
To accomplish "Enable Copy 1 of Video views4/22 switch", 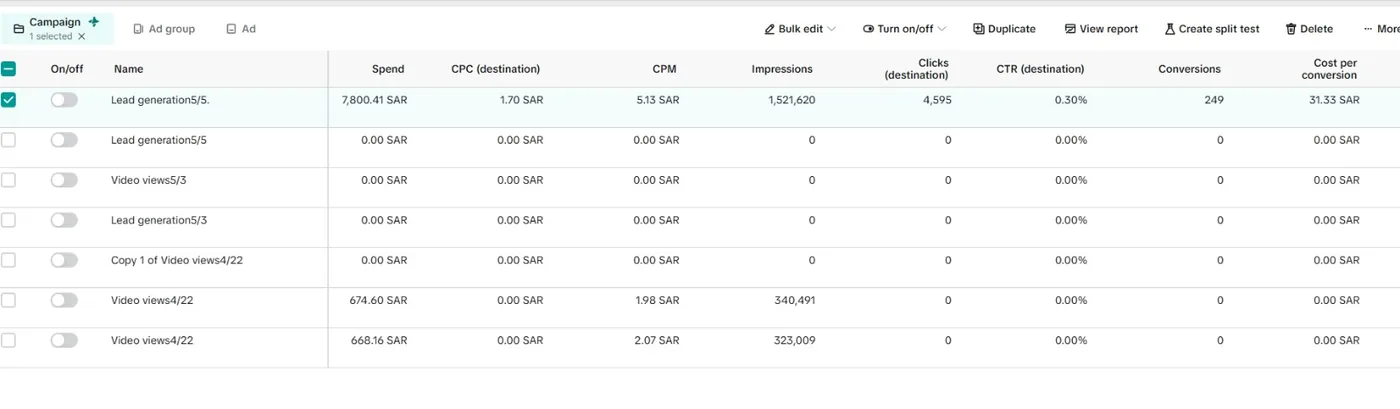I will pyautogui.click(x=64, y=260).
